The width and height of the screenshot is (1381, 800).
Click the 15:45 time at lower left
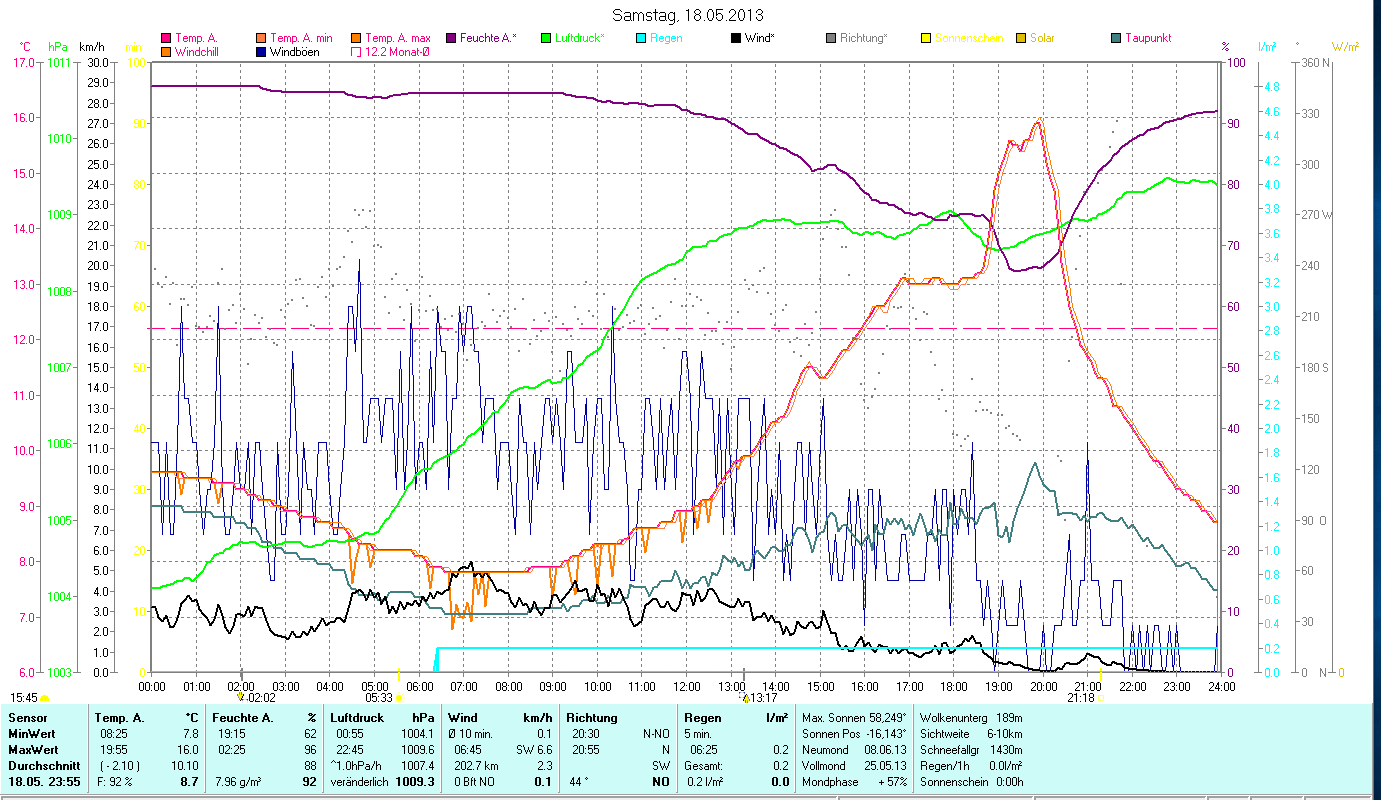[x=25, y=698]
